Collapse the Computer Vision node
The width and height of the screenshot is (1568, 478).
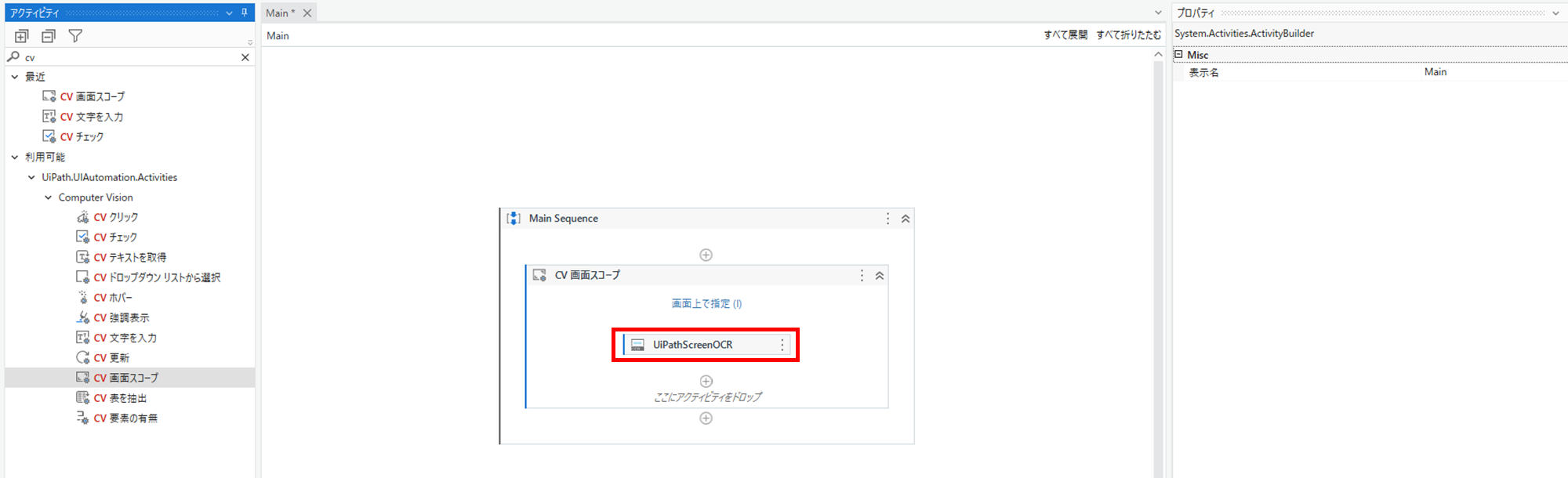coord(48,197)
